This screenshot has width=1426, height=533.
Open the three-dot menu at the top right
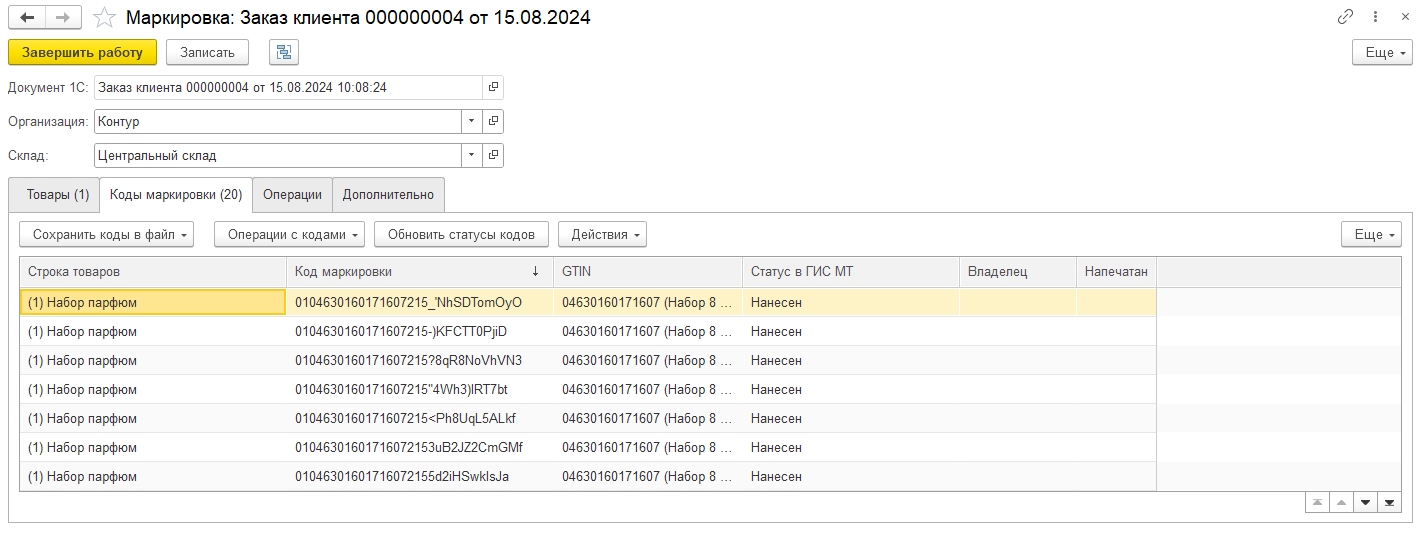(1377, 17)
